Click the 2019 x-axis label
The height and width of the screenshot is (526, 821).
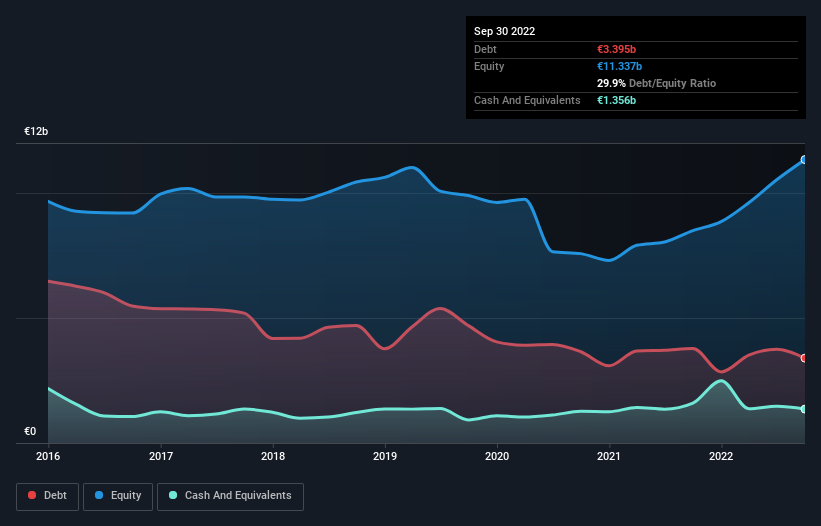coord(385,456)
